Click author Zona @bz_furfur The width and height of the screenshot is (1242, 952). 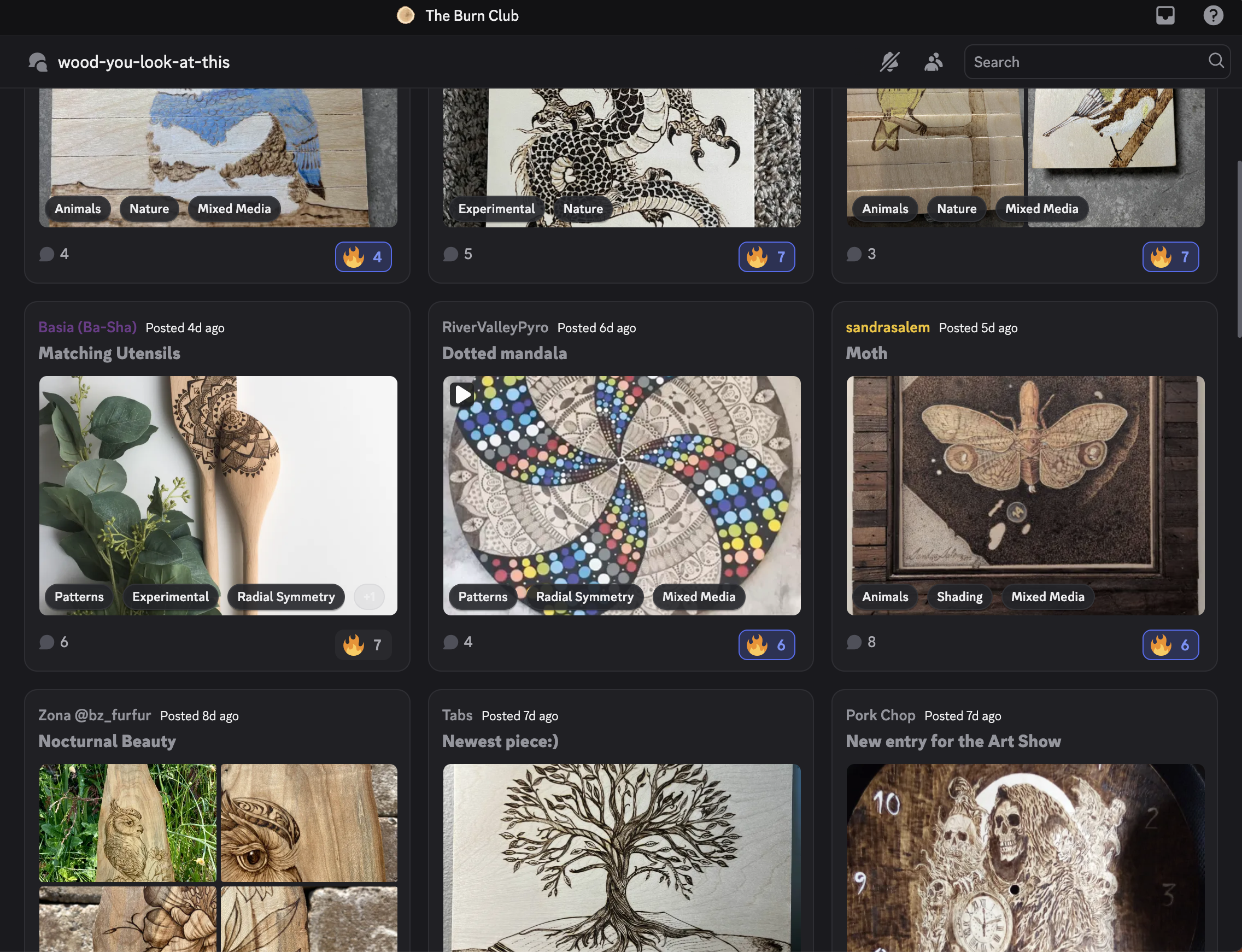click(x=95, y=716)
